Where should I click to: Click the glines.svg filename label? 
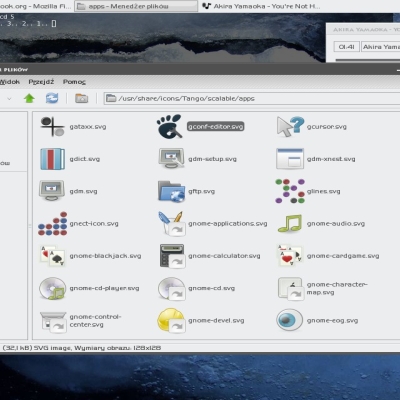(x=323, y=191)
